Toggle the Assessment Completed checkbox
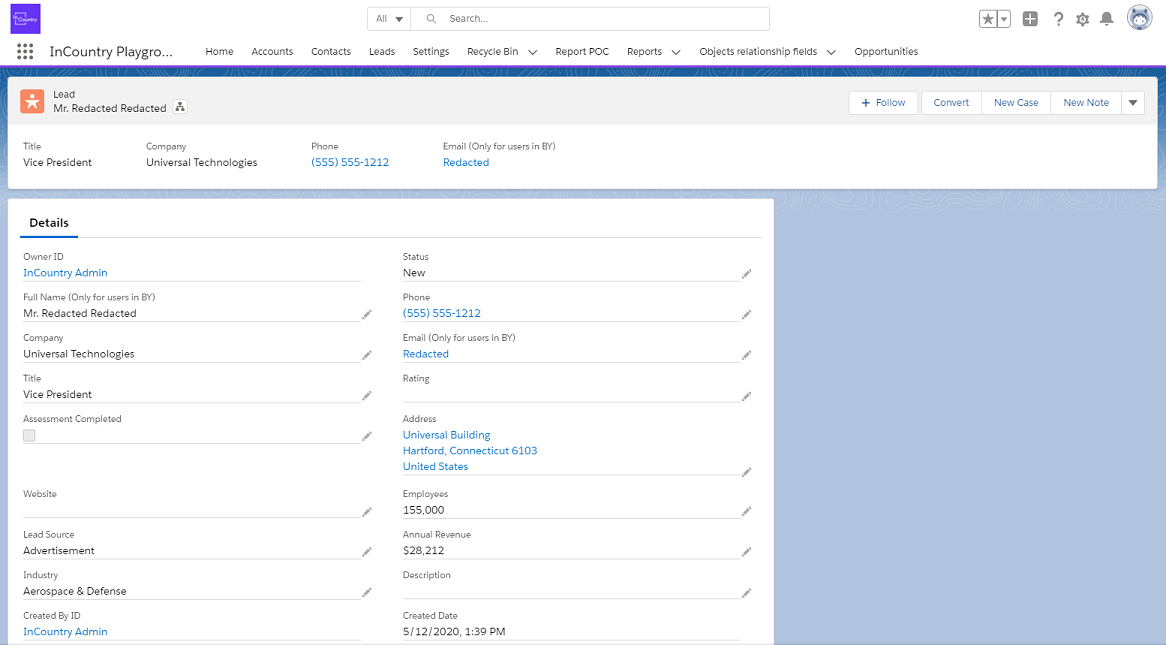 point(29,435)
